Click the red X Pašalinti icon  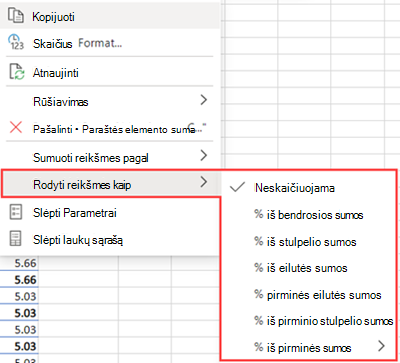(x=16, y=128)
